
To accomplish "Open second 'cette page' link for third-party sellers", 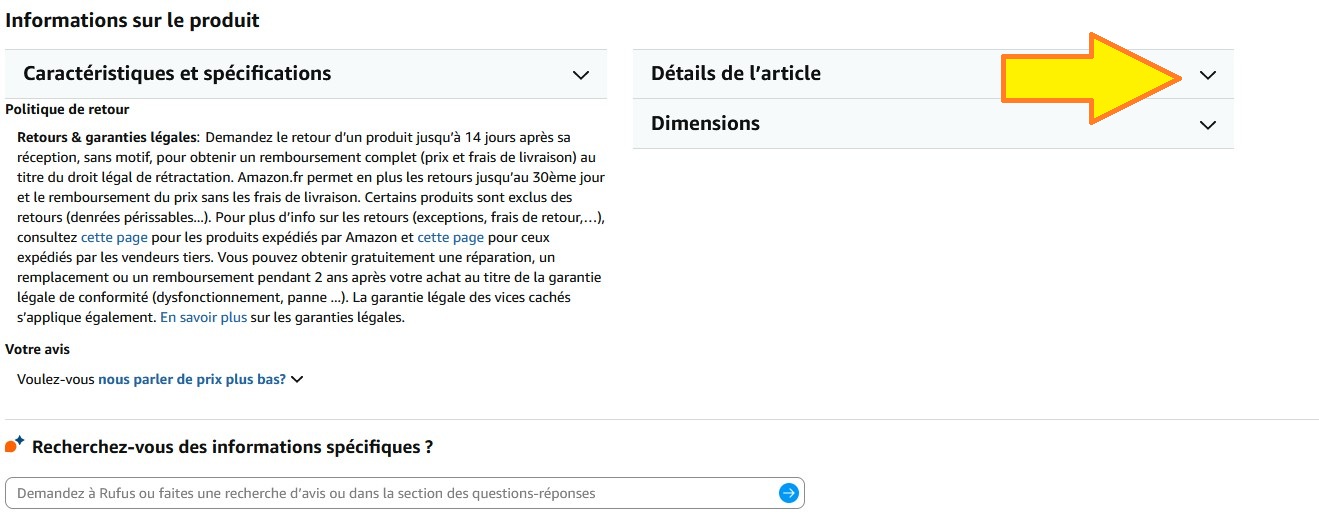I will coord(450,237).
